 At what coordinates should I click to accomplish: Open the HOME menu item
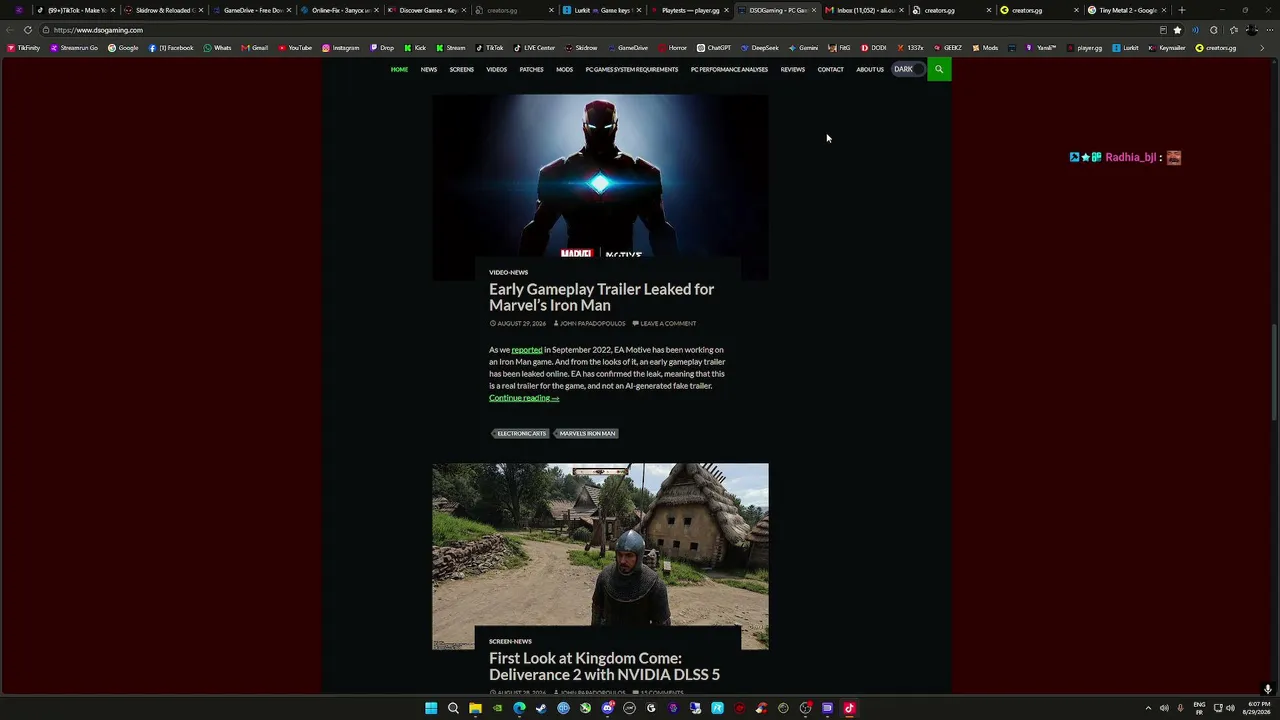(x=399, y=69)
